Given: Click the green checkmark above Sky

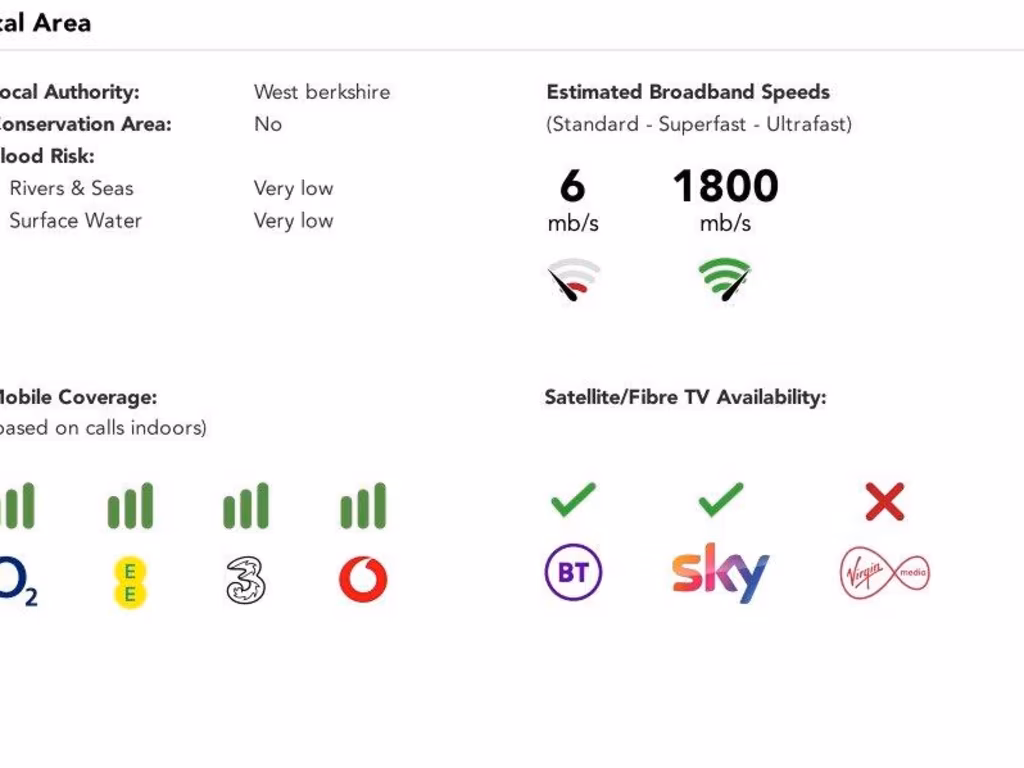Looking at the screenshot, I should [x=721, y=500].
